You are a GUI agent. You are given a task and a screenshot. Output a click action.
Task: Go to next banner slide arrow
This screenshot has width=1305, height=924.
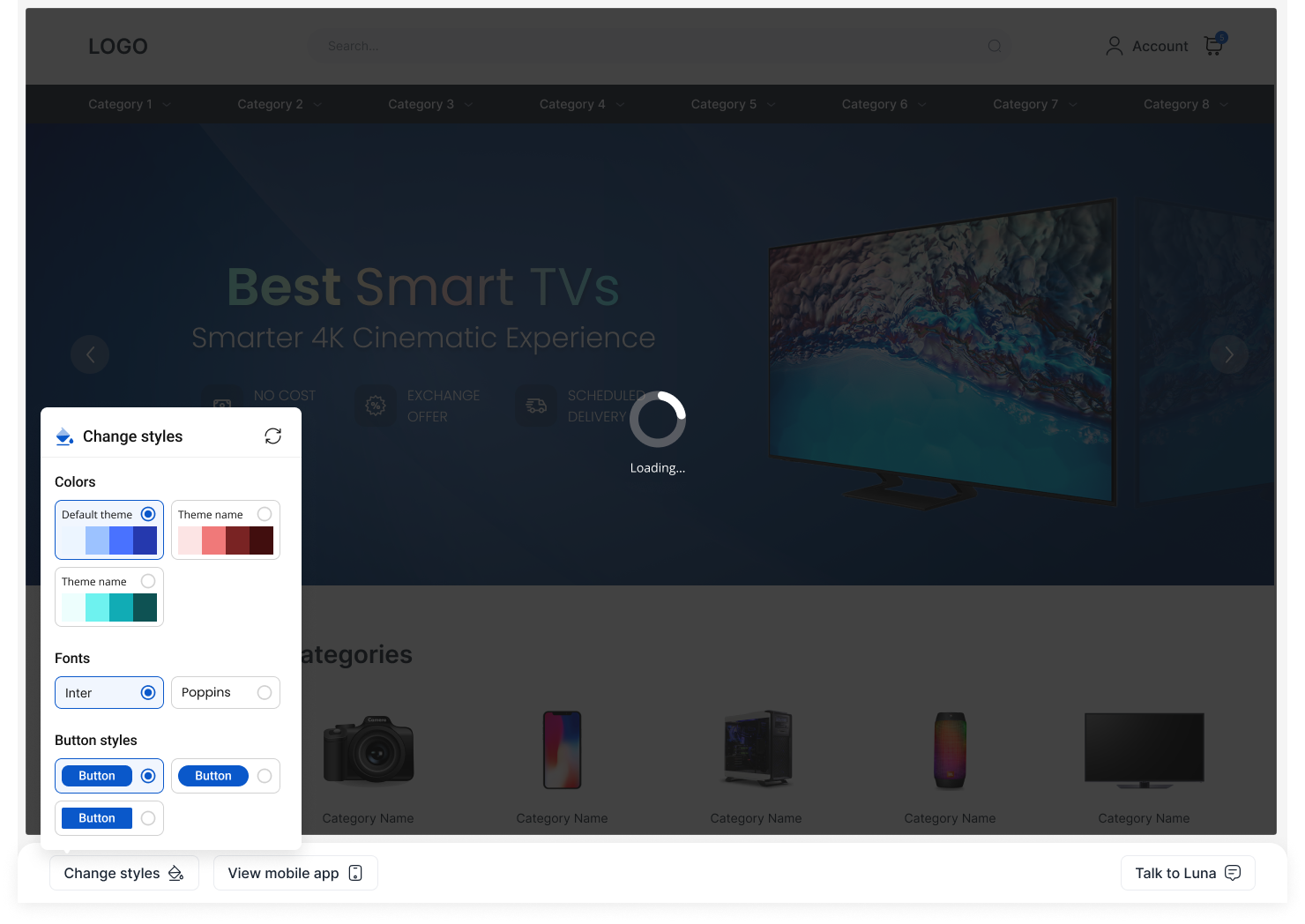(x=1229, y=354)
